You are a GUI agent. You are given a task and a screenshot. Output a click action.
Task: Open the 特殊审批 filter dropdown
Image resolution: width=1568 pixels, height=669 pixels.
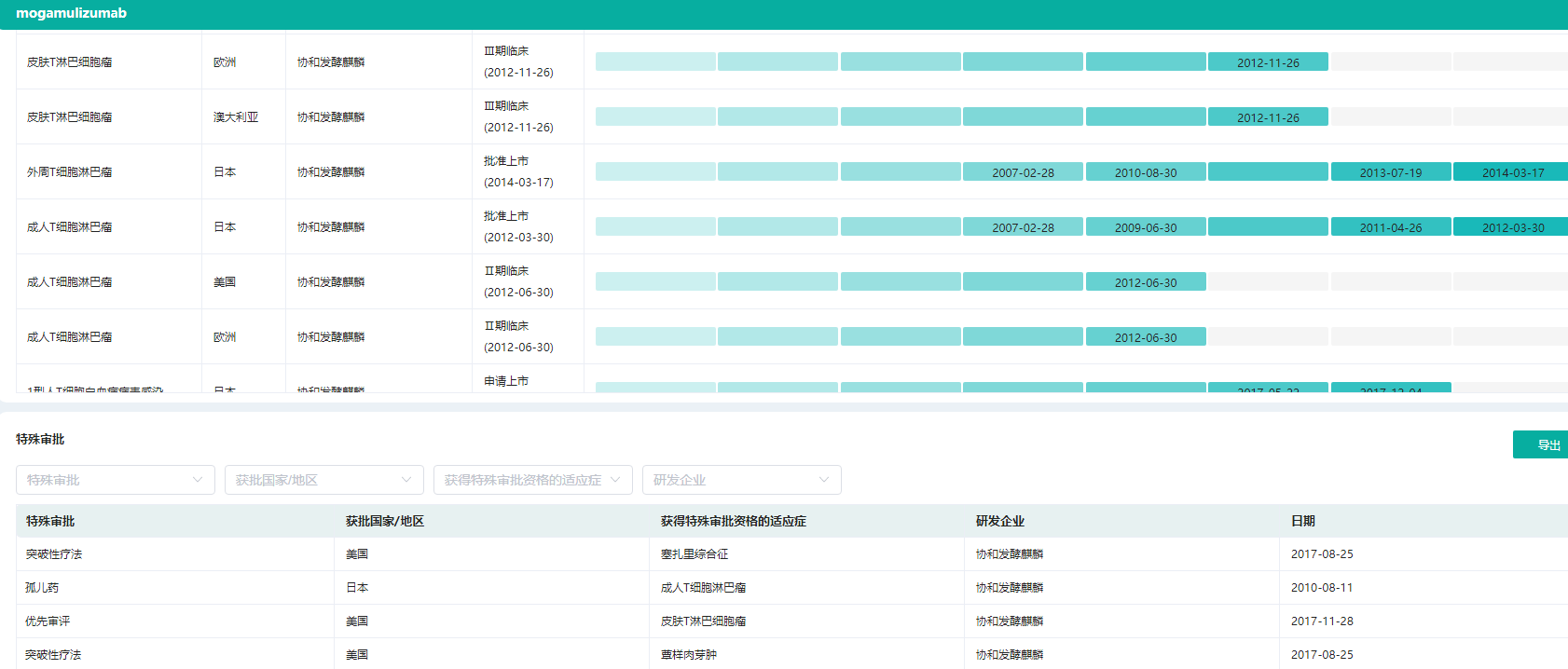pos(115,480)
